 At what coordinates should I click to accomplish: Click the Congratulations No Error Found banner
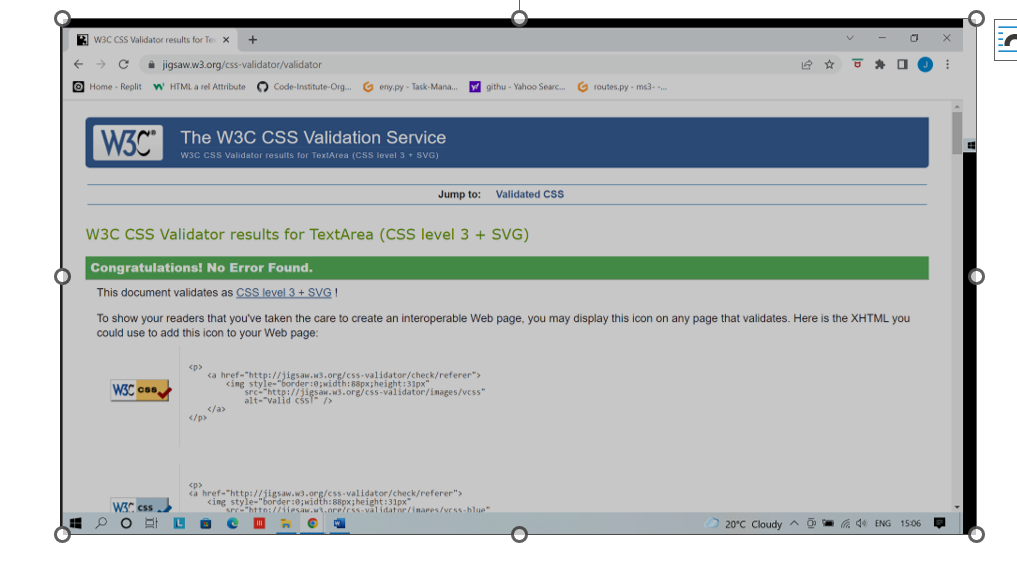pyautogui.click(x=507, y=268)
